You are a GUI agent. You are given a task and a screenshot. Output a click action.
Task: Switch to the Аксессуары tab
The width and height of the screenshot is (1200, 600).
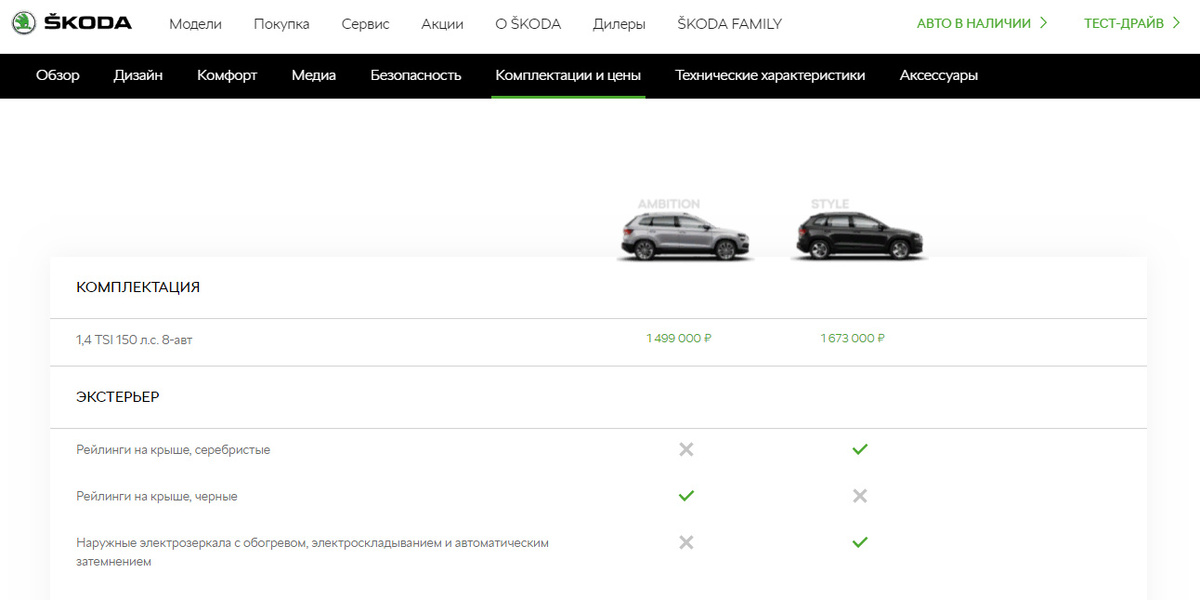tap(939, 75)
